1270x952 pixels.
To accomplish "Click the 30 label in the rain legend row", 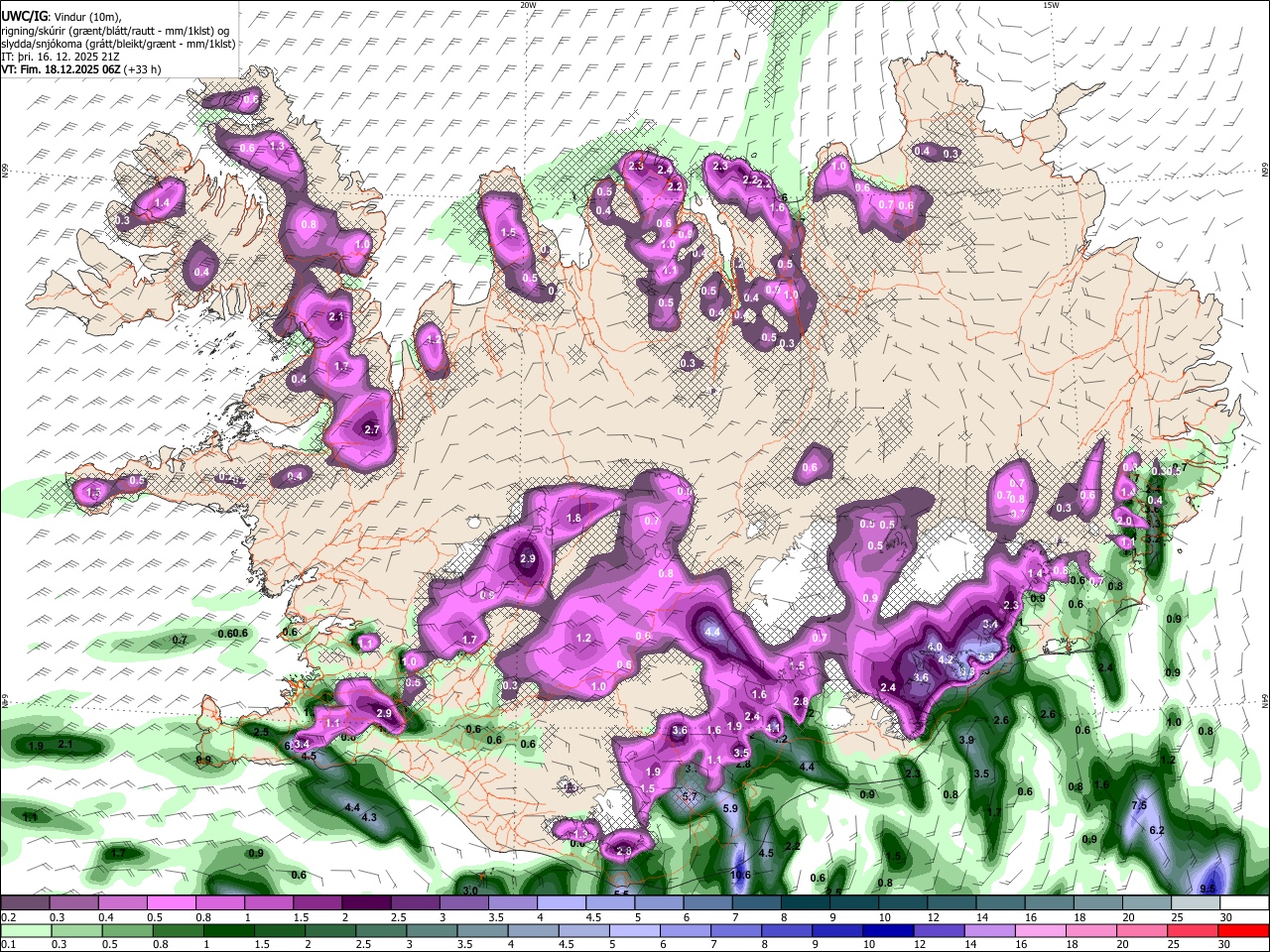I will (1226, 945).
